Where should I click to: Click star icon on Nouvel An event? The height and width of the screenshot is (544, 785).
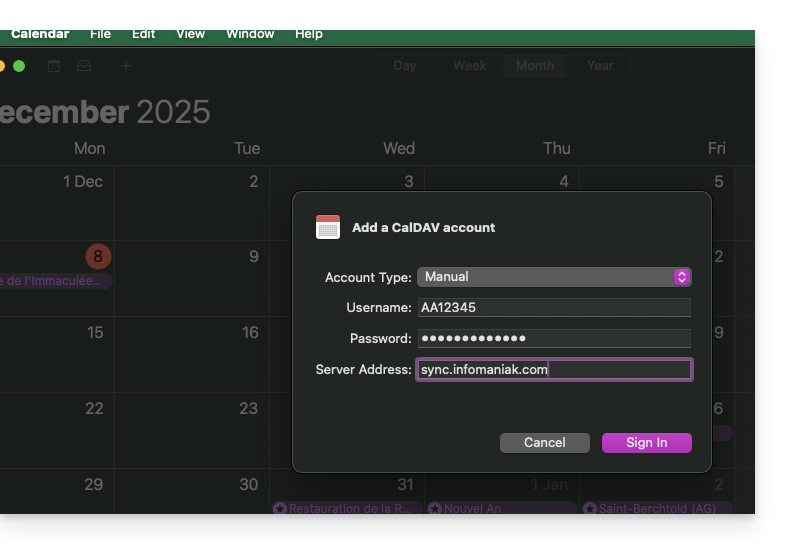[x=435, y=509]
